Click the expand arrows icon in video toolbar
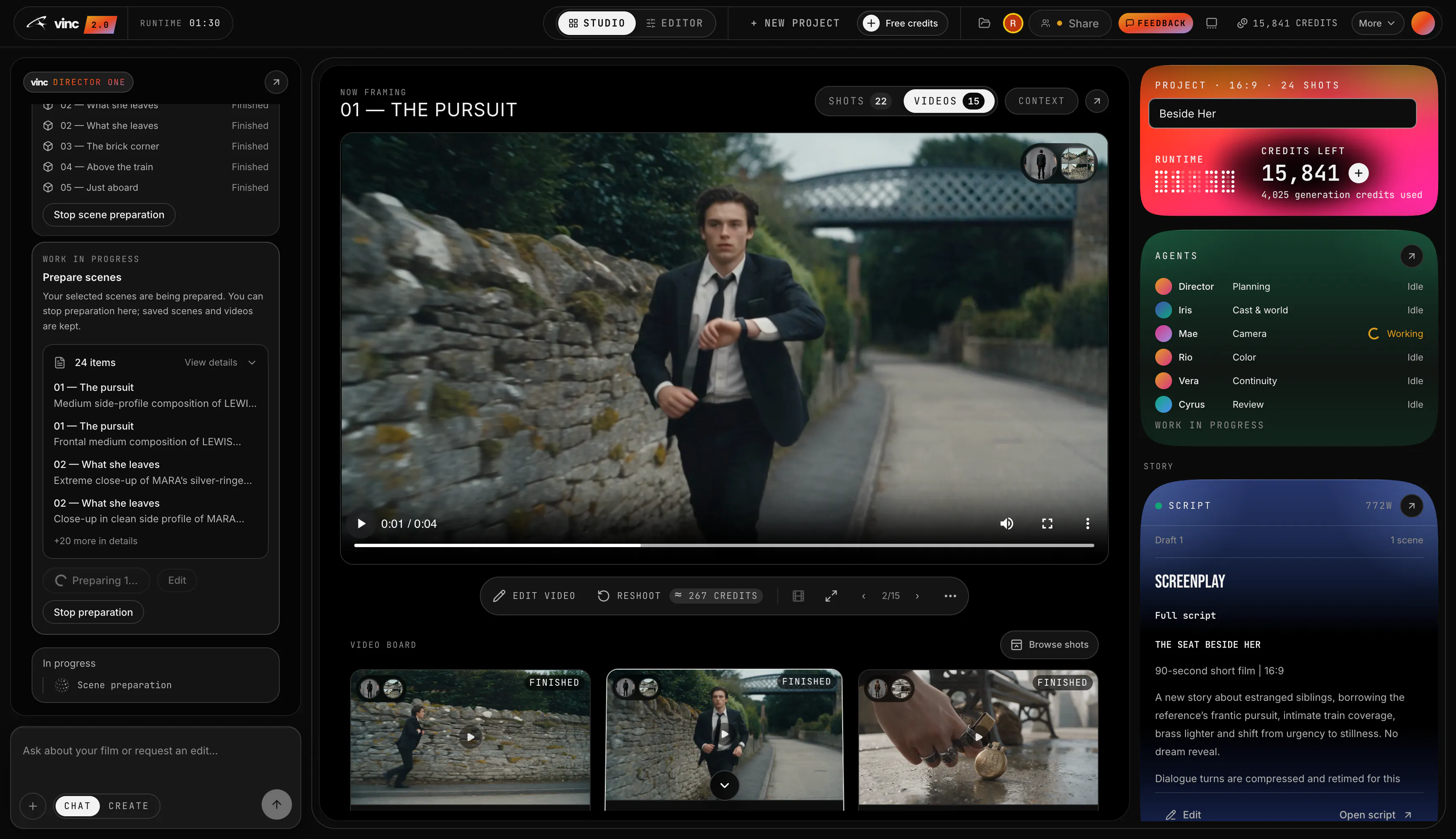1456x839 pixels. (831, 596)
